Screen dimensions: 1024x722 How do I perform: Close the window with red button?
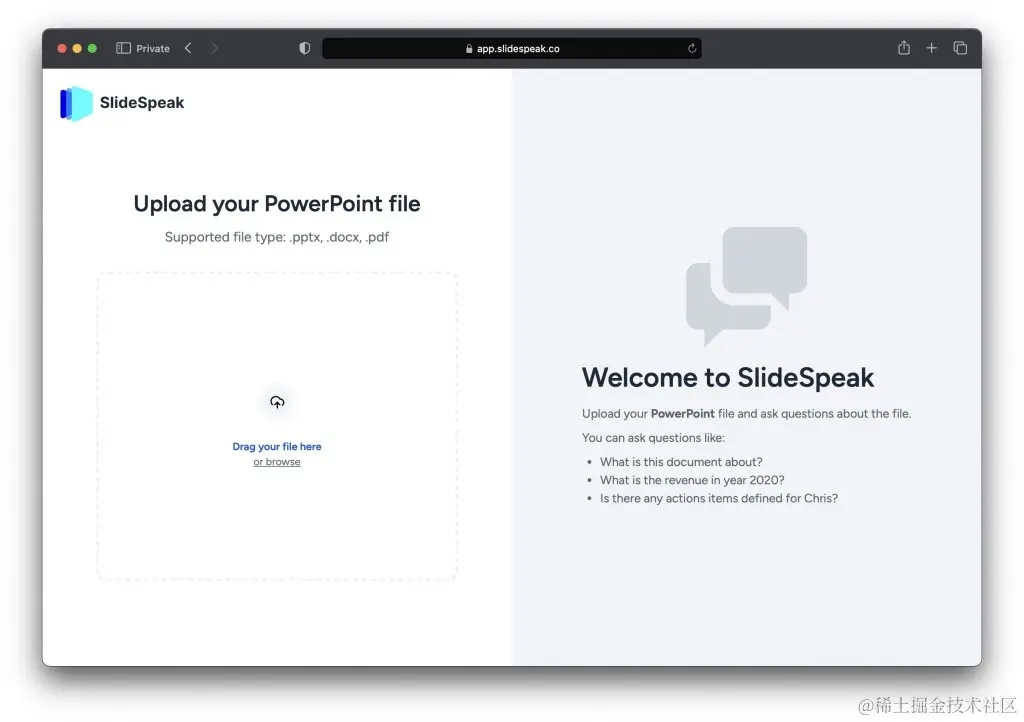click(62, 48)
